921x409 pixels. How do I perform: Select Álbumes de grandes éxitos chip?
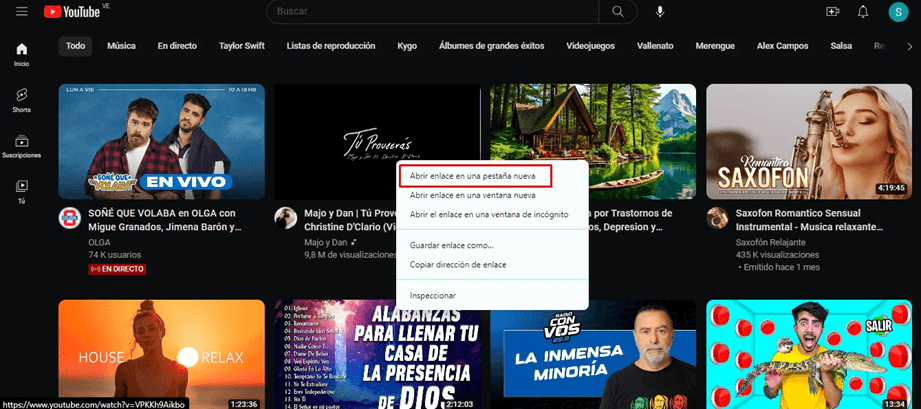492,46
